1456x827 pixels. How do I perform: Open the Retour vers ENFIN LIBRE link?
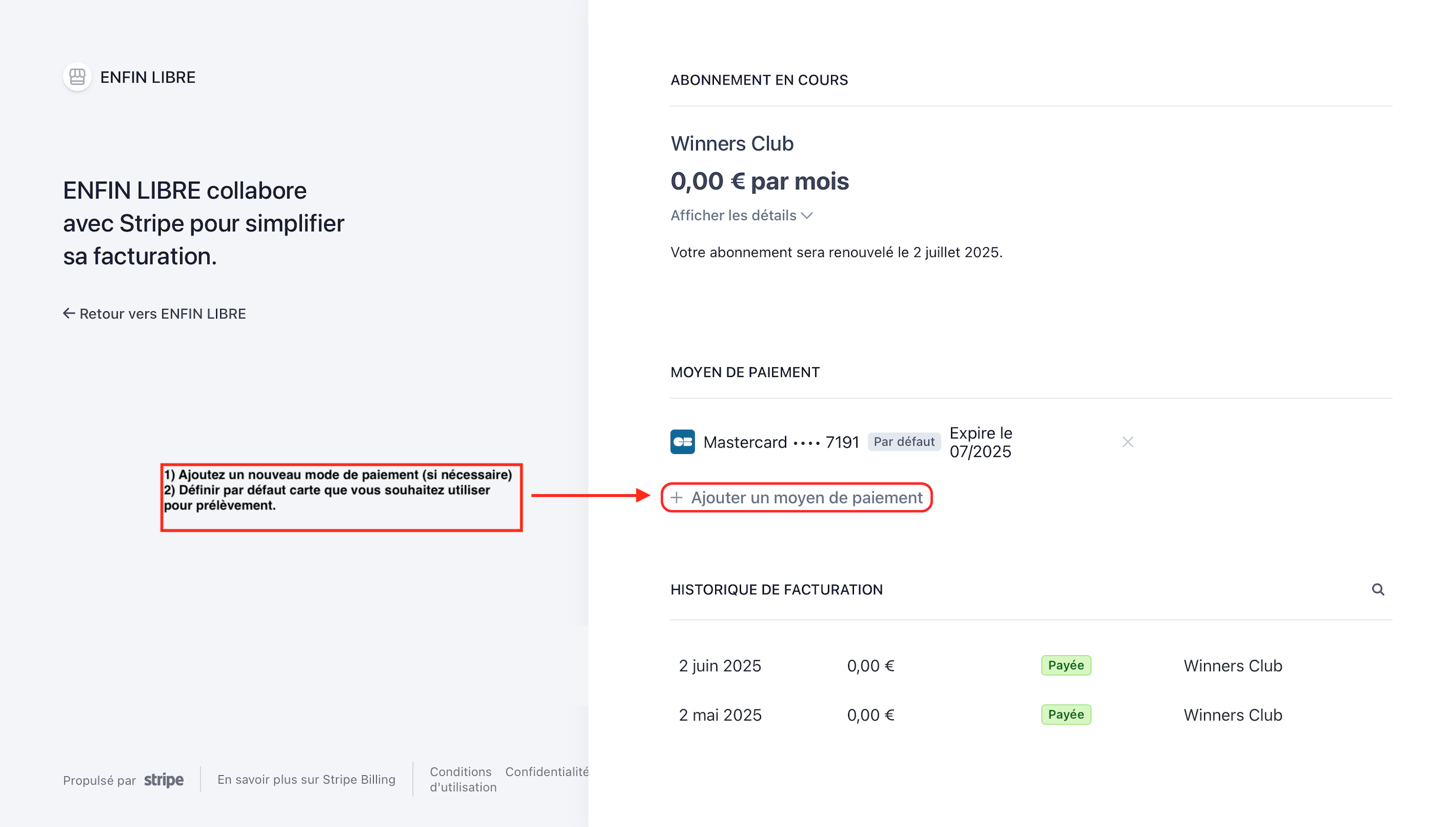coord(155,314)
